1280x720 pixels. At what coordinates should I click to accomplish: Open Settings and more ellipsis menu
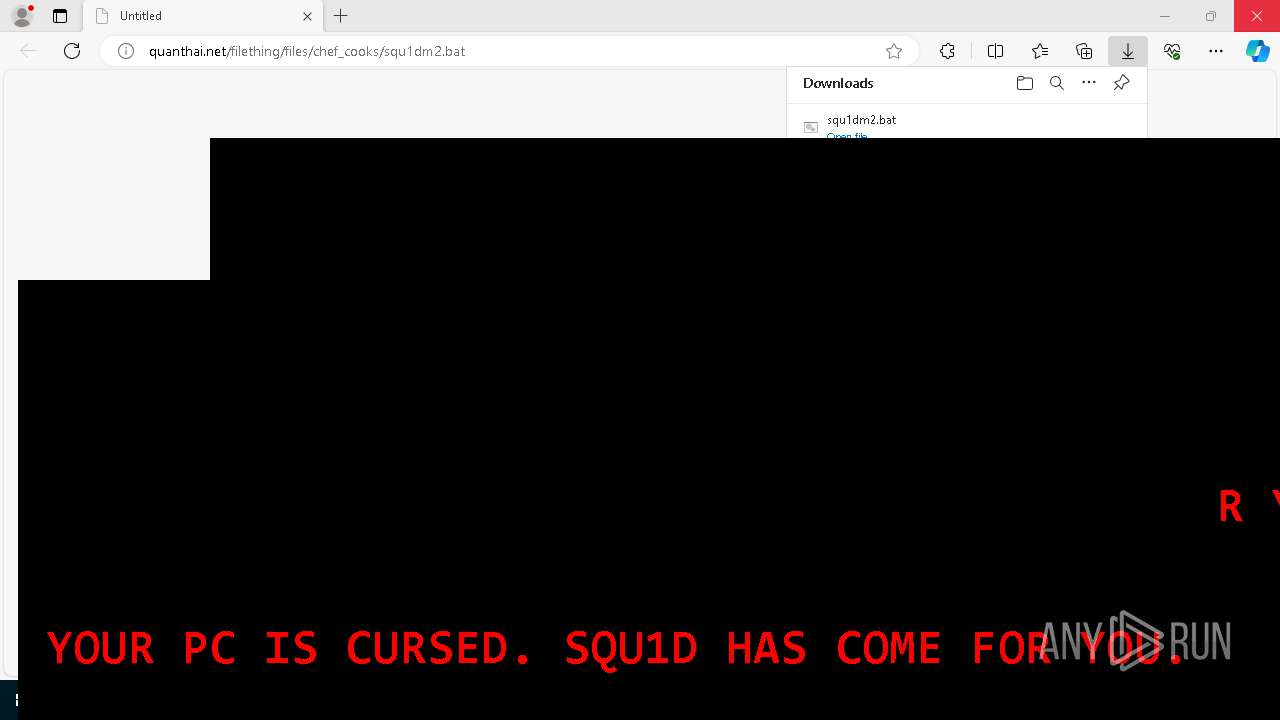[x=1216, y=51]
